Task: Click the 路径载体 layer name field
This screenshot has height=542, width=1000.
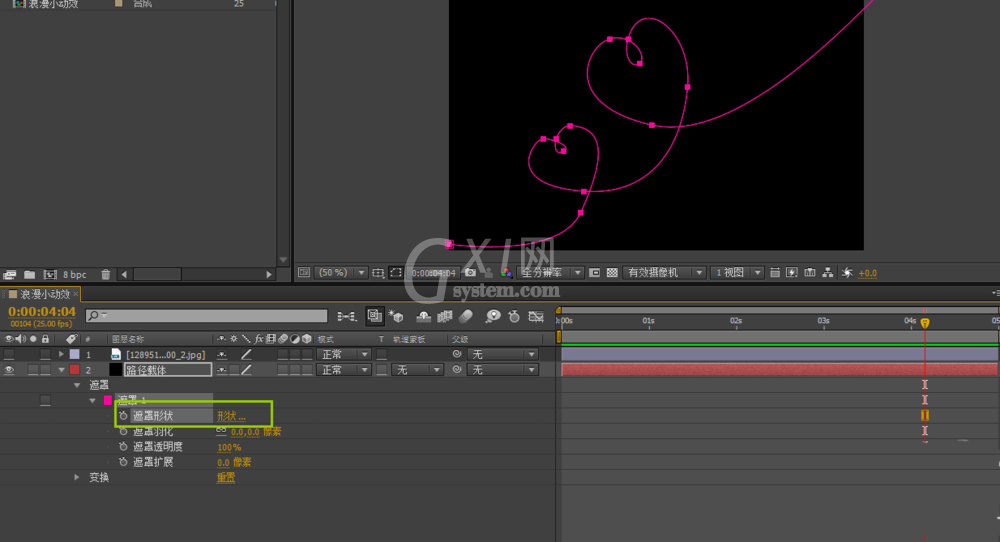Action: click(168, 370)
